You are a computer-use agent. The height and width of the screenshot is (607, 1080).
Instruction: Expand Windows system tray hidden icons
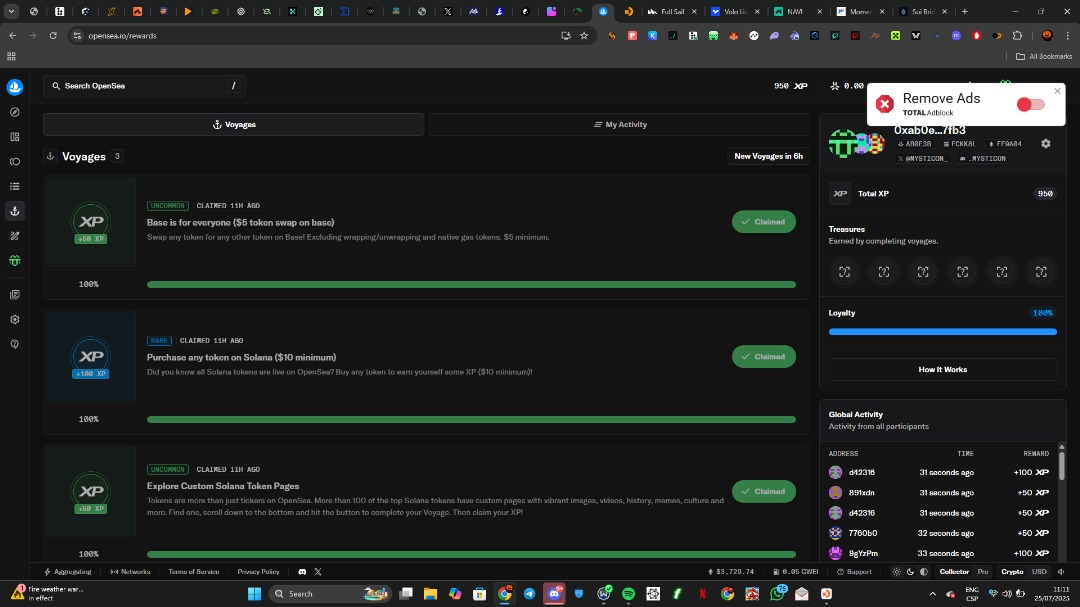pyautogui.click(x=933, y=594)
